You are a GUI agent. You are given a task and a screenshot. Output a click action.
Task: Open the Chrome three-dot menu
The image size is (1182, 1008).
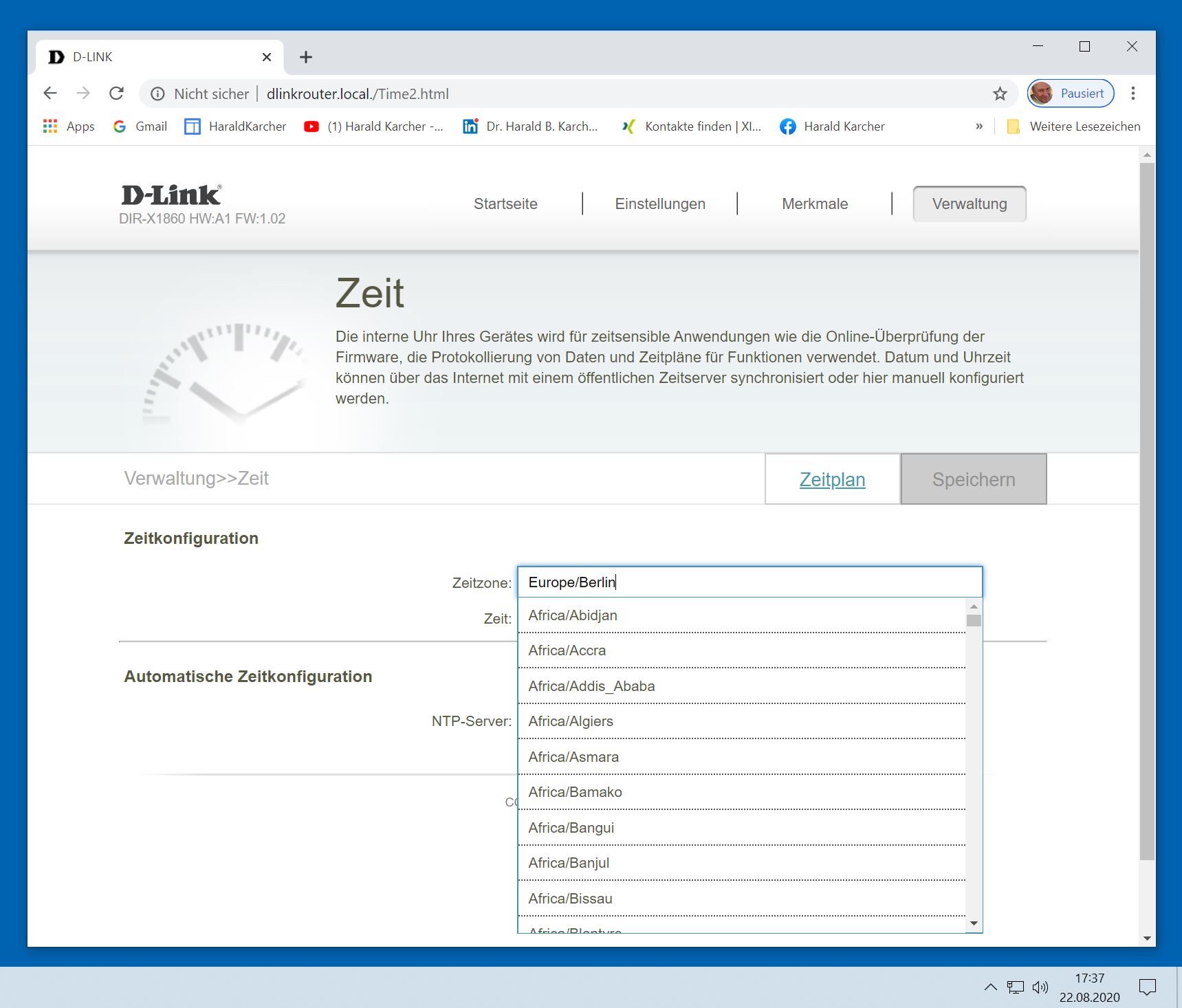pyautogui.click(x=1132, y=94)
